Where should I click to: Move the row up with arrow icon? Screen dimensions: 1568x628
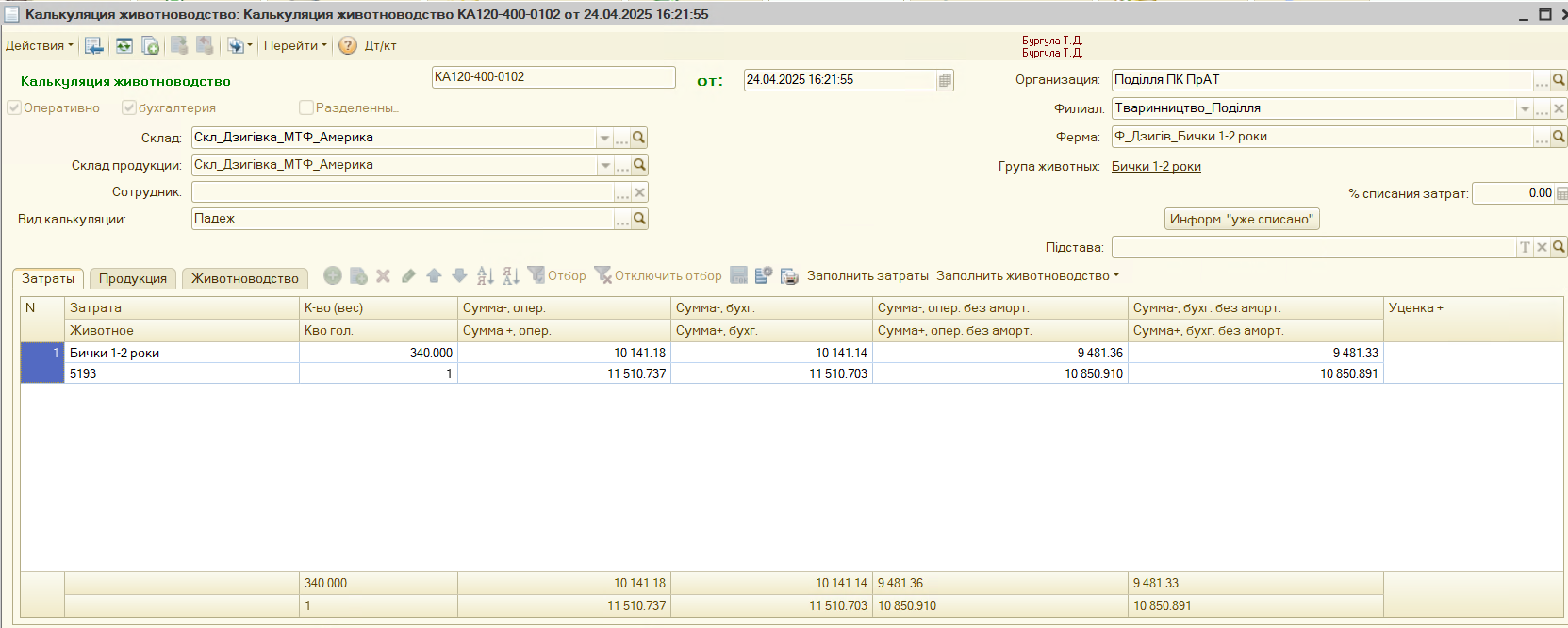pyautogui.click(x=434, y=275)
